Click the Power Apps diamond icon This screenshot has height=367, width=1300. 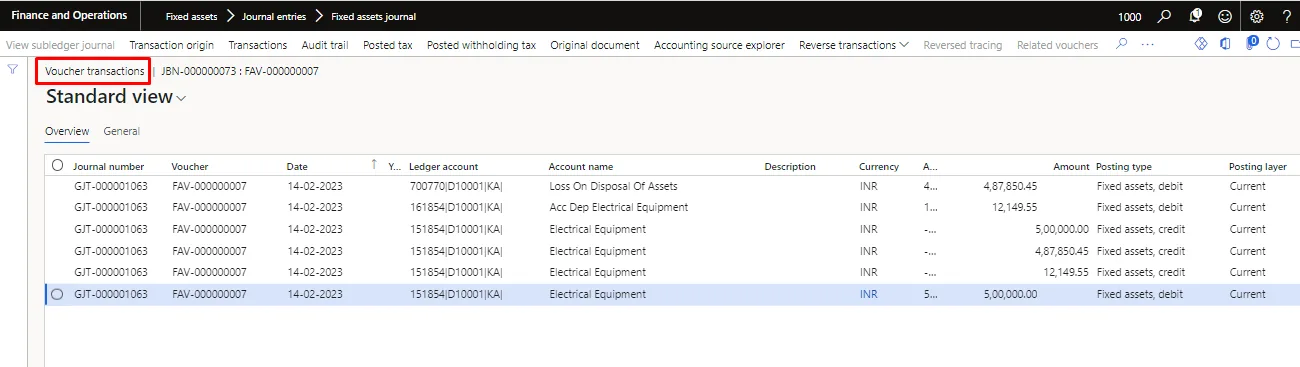tap(1202, 44)
